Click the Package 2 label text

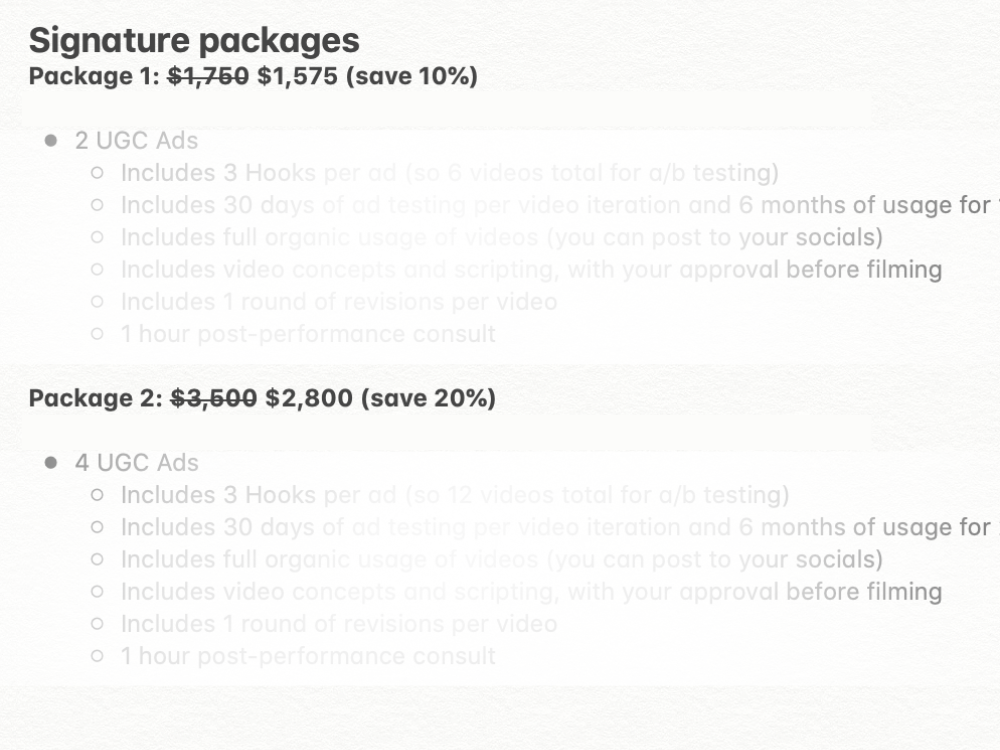tap(94, 398)
